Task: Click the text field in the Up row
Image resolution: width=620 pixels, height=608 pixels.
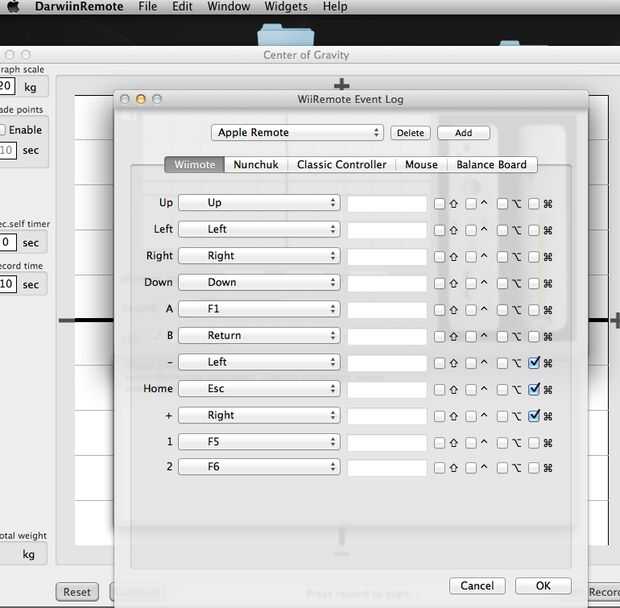Action: 387,204
